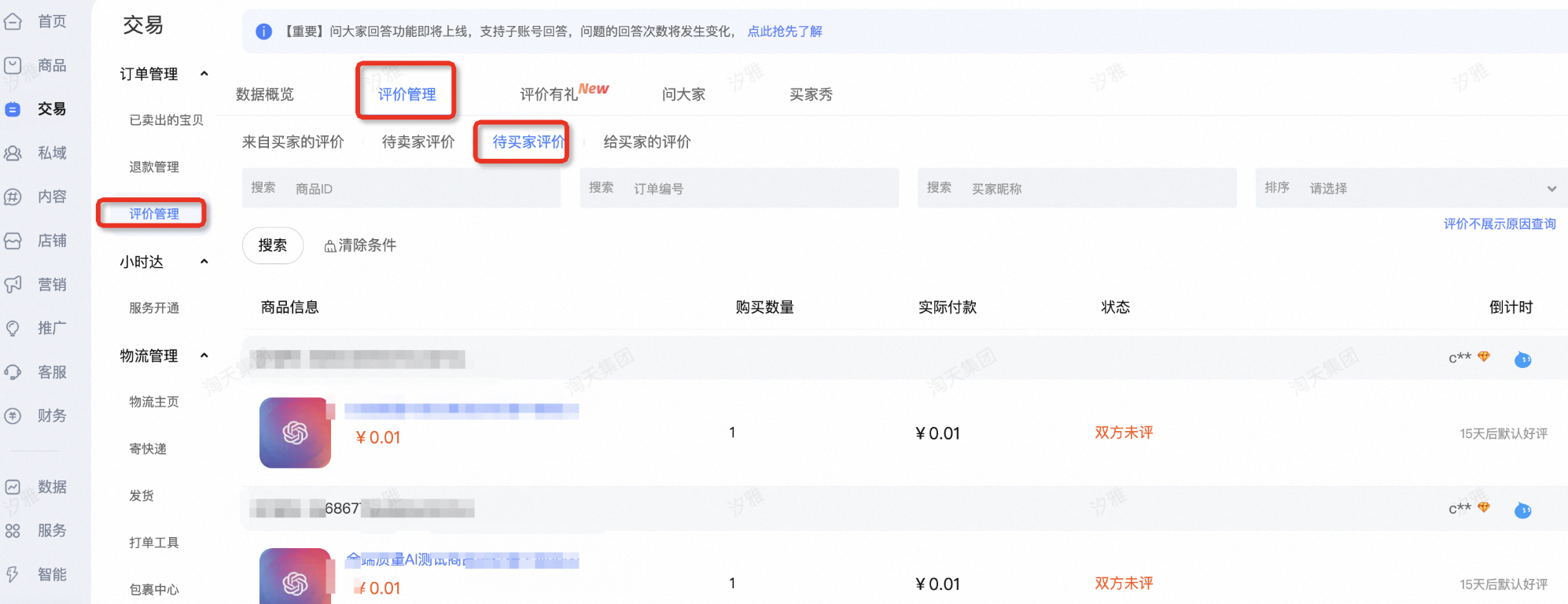Image resolution: width=1568 pixels, height=604 pixels.
Task: Switch to the 评价有礼 New tab
Action: (x=564, y=93)
